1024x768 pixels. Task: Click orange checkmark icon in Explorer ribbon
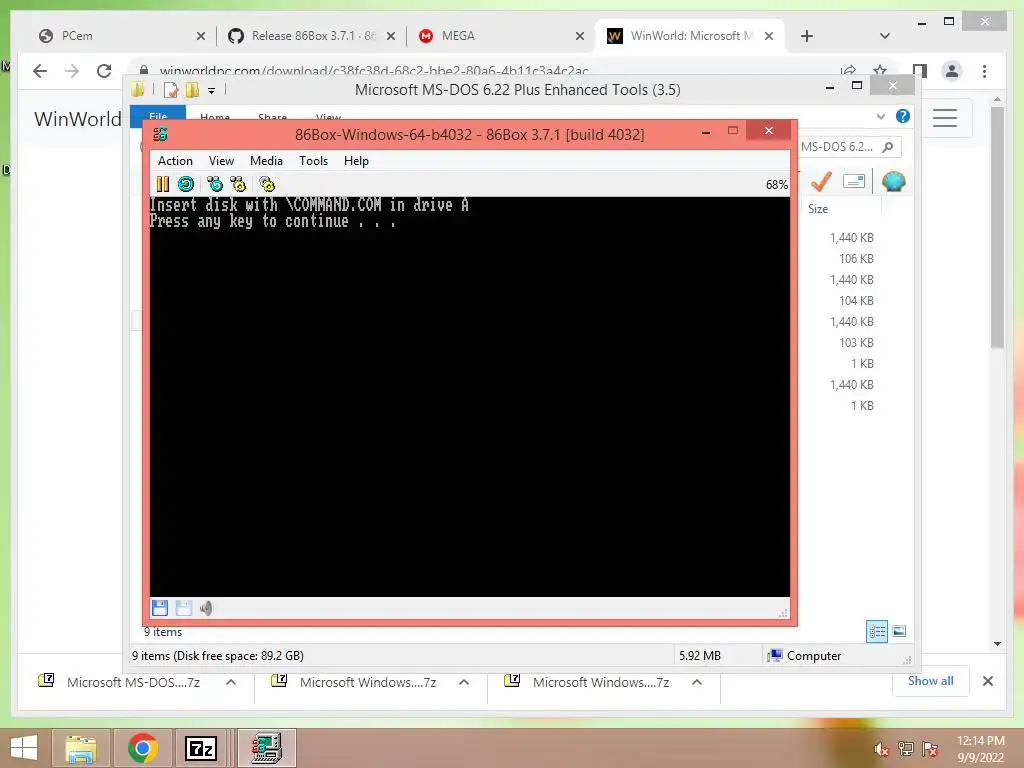[821, 181]
